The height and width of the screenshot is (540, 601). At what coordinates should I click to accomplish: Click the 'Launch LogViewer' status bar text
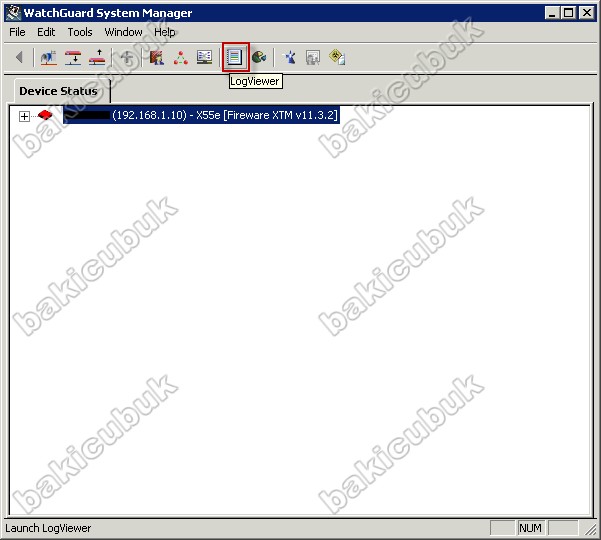48,528
